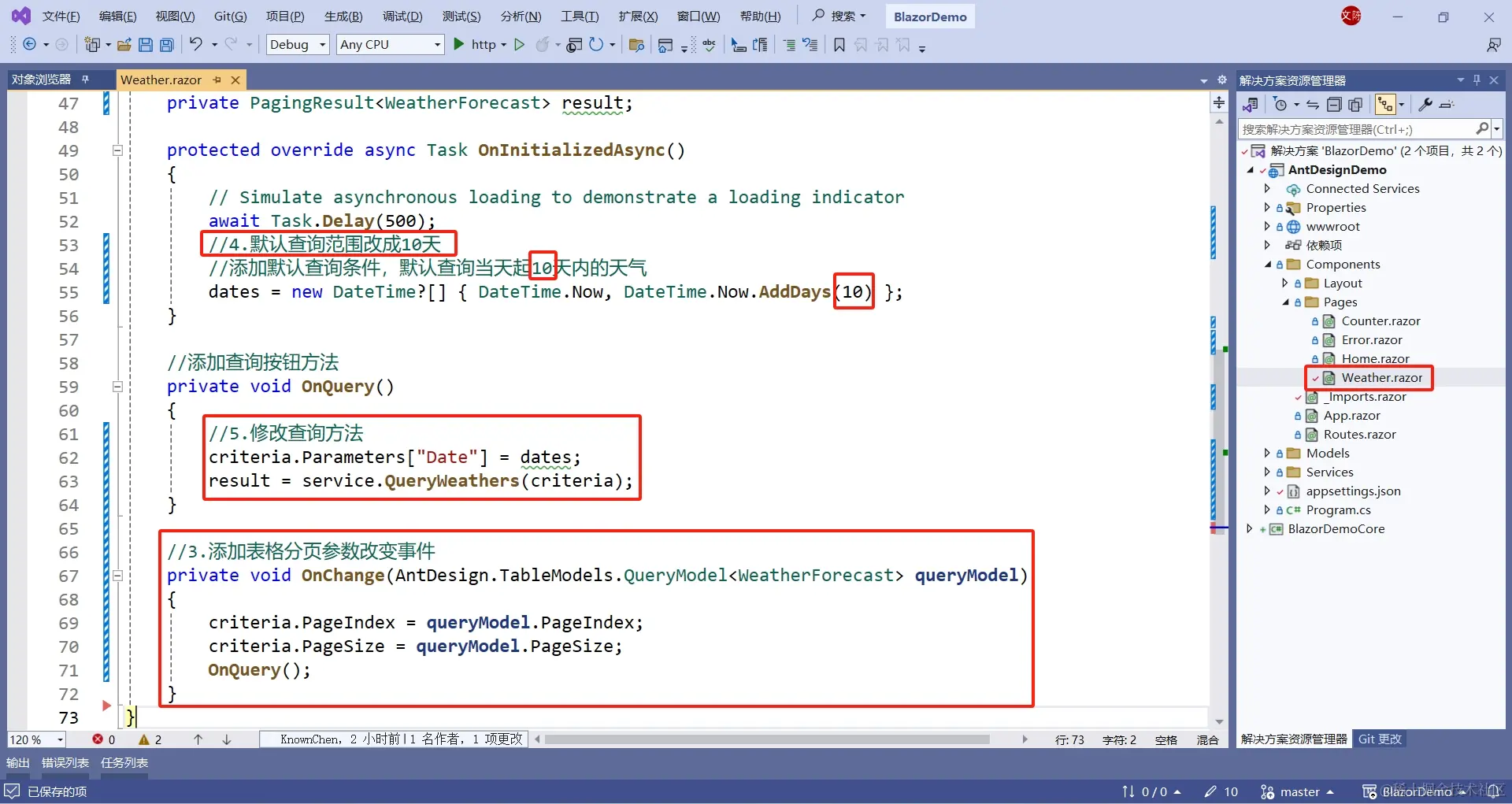Open the Debug configuration dropdown
Viewport: 1512px width, 804px height.
click(298, 45)
